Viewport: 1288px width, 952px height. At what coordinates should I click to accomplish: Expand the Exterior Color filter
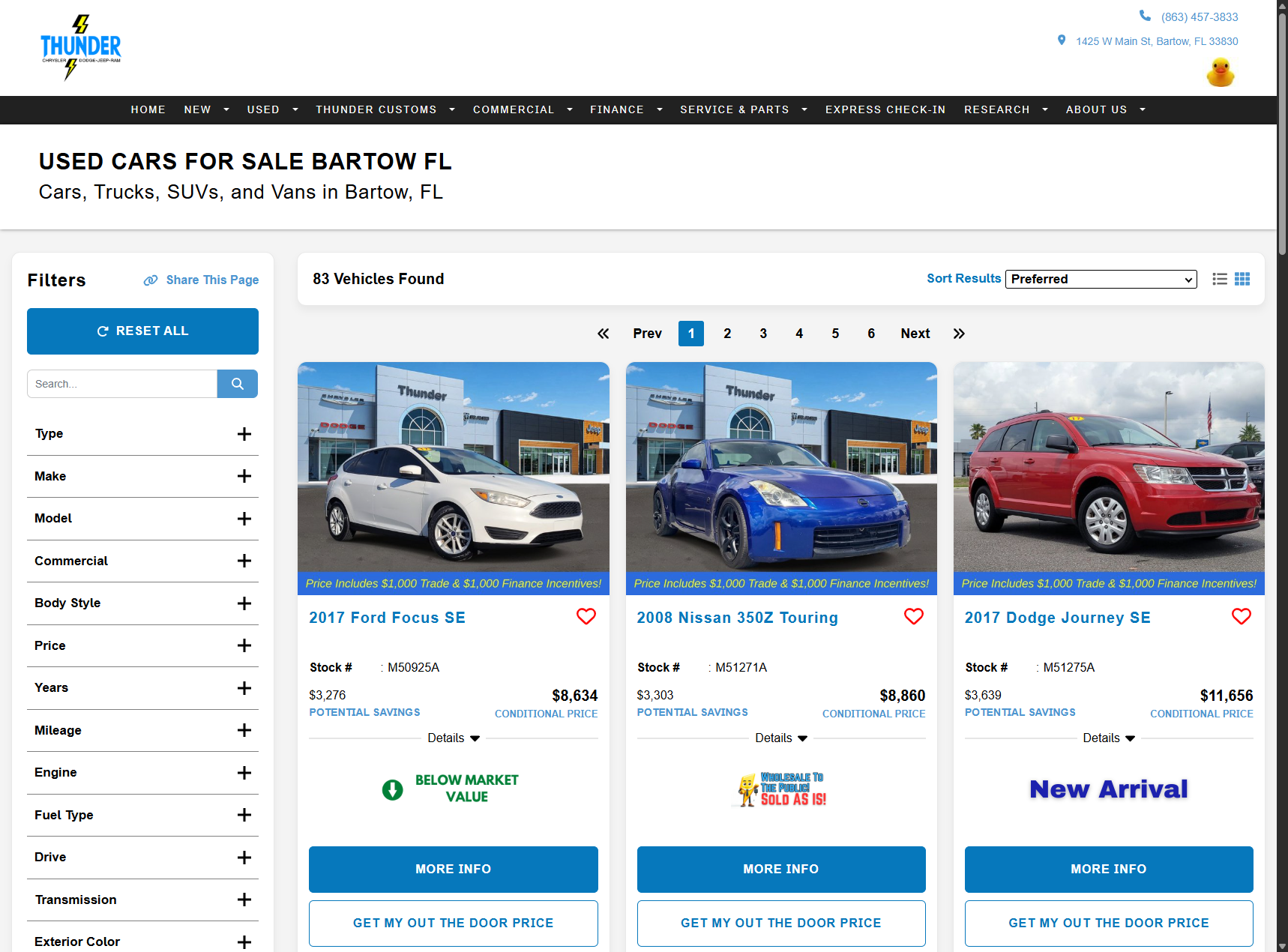(x=142, y=942)
